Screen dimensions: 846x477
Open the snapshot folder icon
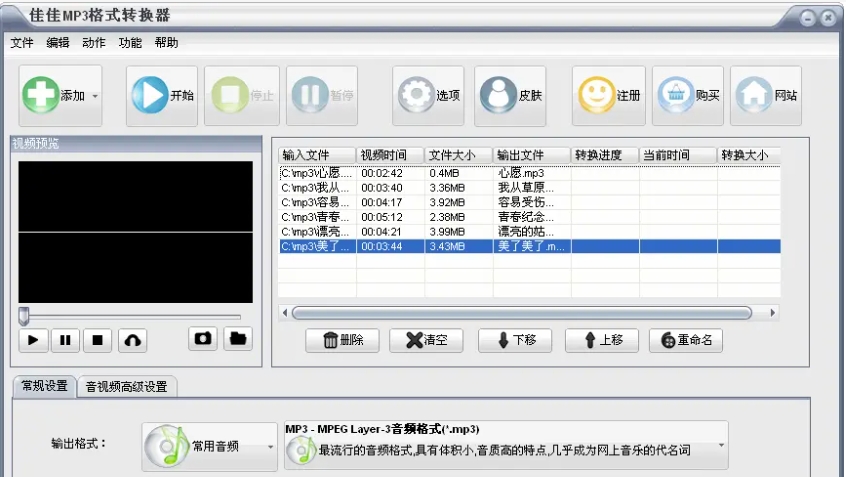(x=238, y=338)
